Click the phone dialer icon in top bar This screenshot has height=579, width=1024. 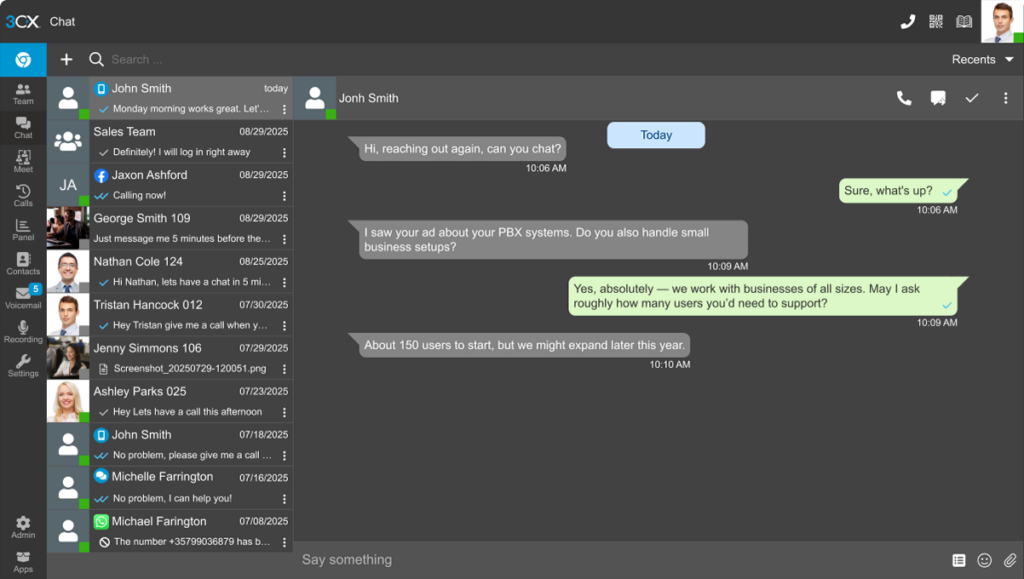[x=907, y=22]
